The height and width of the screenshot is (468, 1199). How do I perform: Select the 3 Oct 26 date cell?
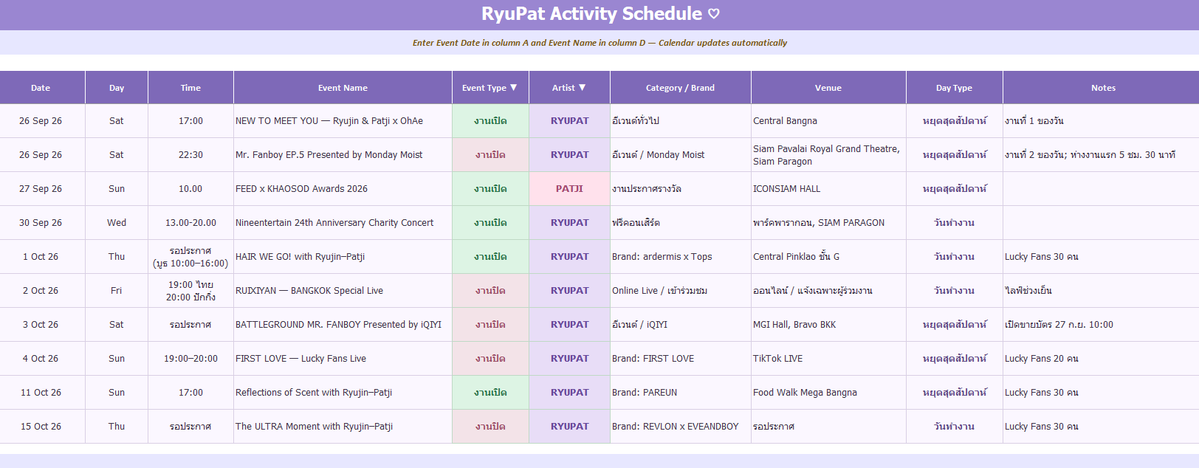pos(43,324)
